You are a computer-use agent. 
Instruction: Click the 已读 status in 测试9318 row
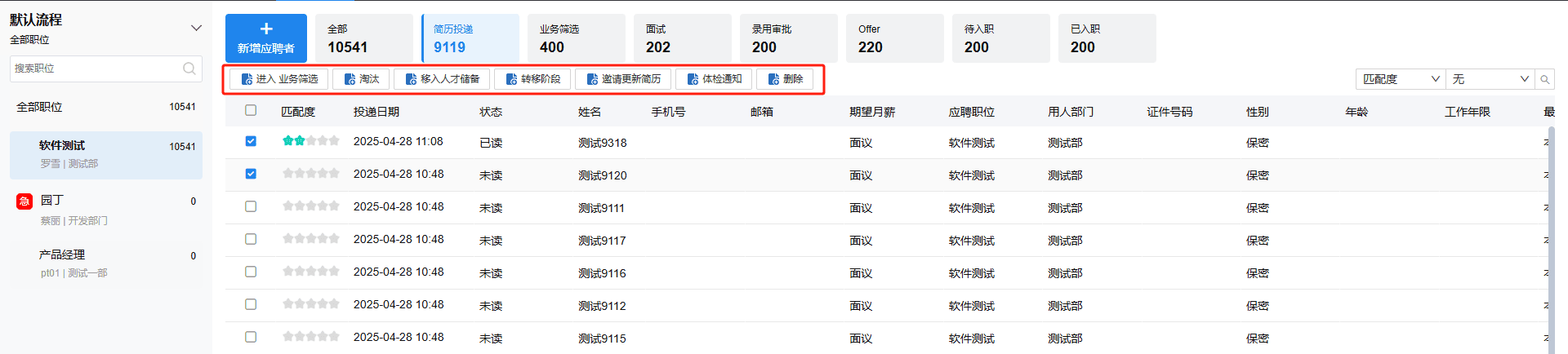(491, 143)
